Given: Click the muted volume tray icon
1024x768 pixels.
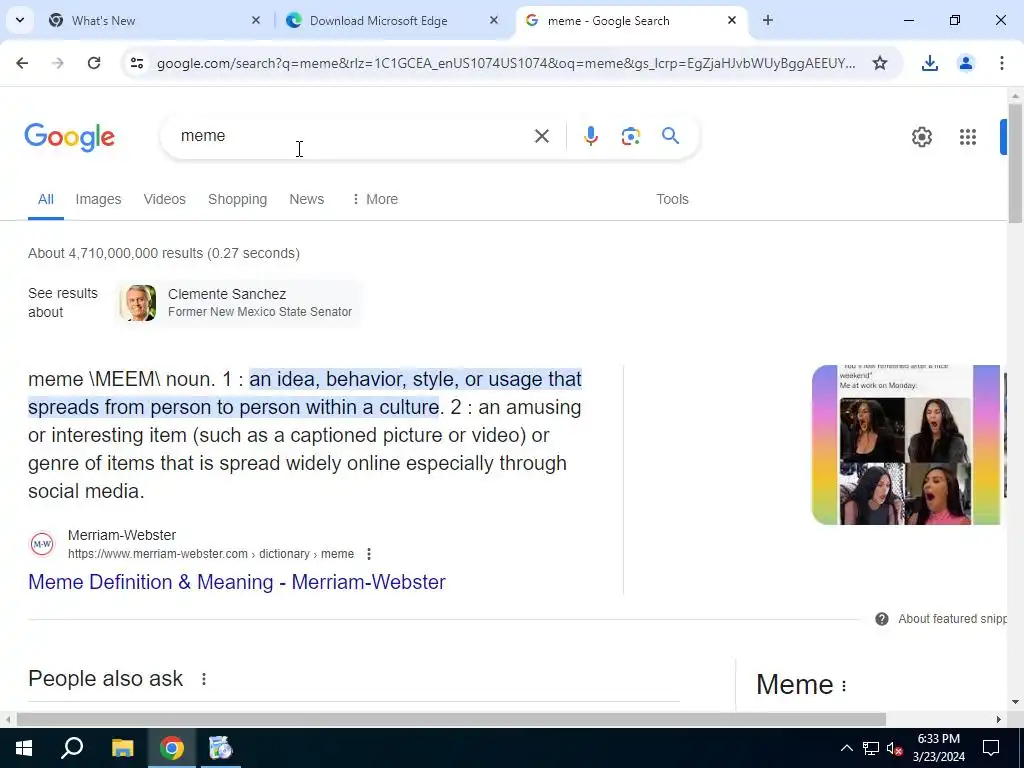Looking at the screenshot, I should coord(894,748).
